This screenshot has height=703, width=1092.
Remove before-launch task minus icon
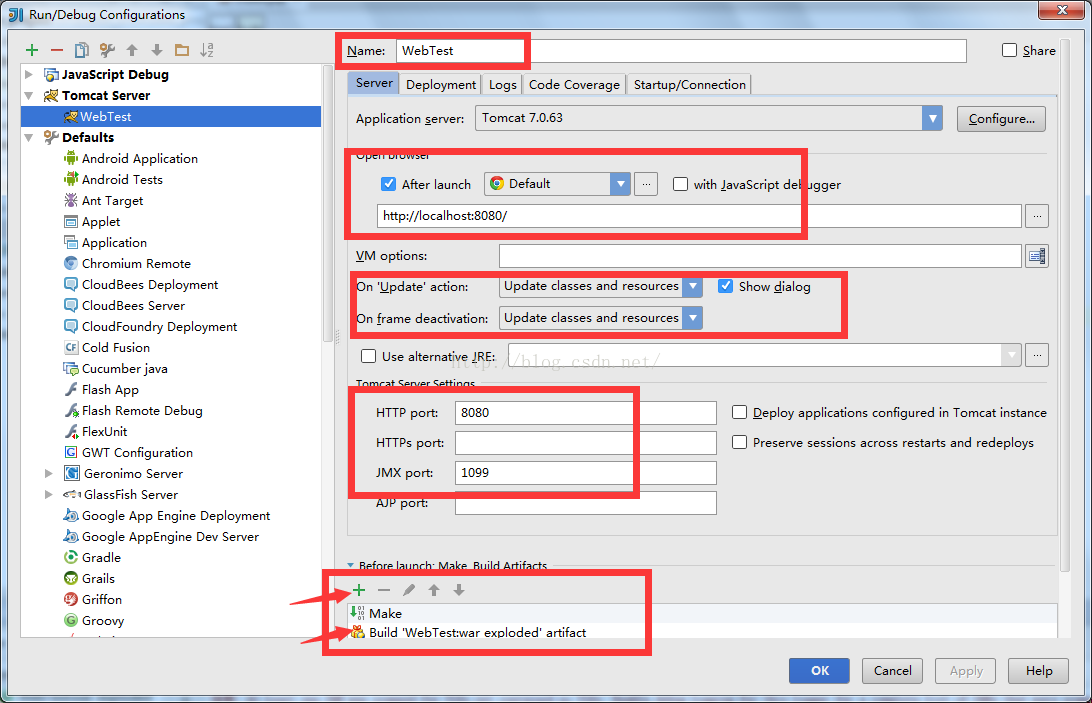384,590
